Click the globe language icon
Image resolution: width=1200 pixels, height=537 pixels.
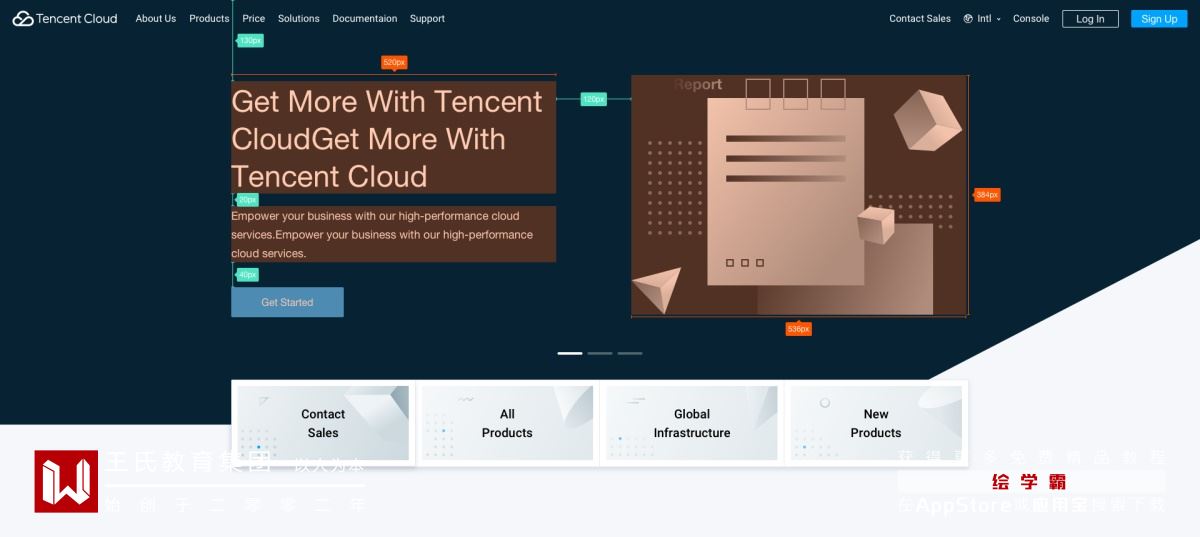[968, 18]
